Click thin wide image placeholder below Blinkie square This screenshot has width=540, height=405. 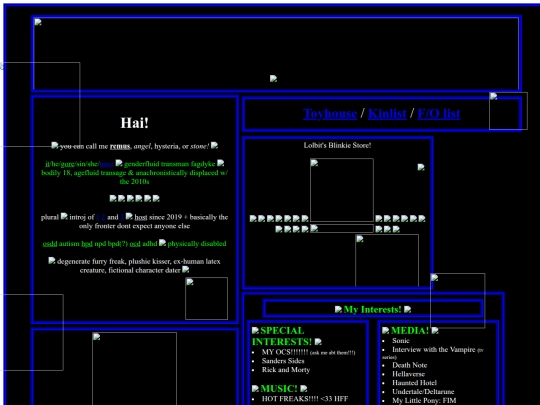pos(342,228)
